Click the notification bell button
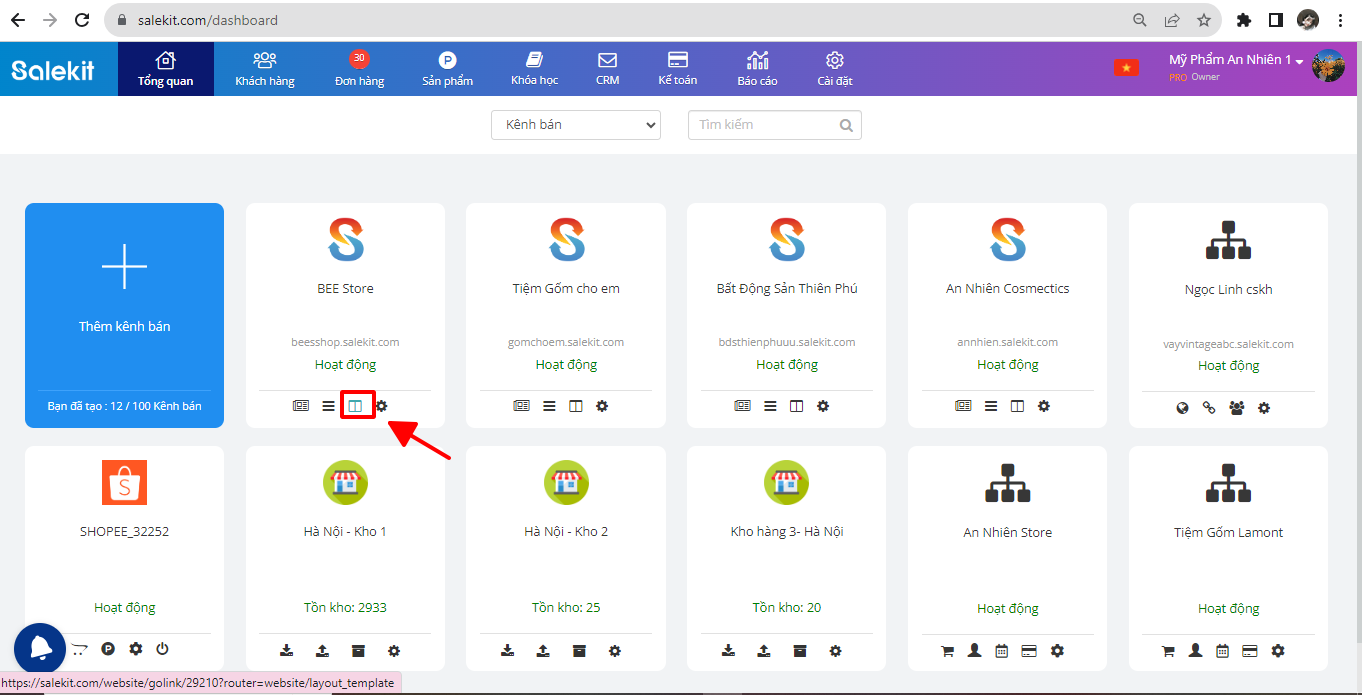 click(40, 648)
